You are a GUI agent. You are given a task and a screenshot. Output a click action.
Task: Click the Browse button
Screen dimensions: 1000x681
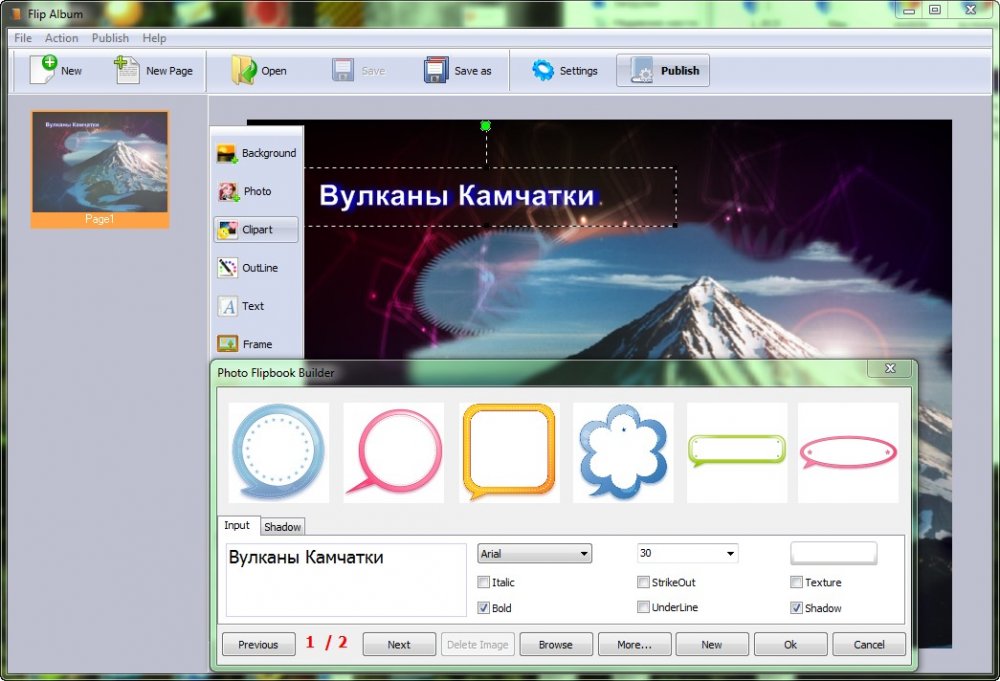pyautogui.click(x=556, y=645)
